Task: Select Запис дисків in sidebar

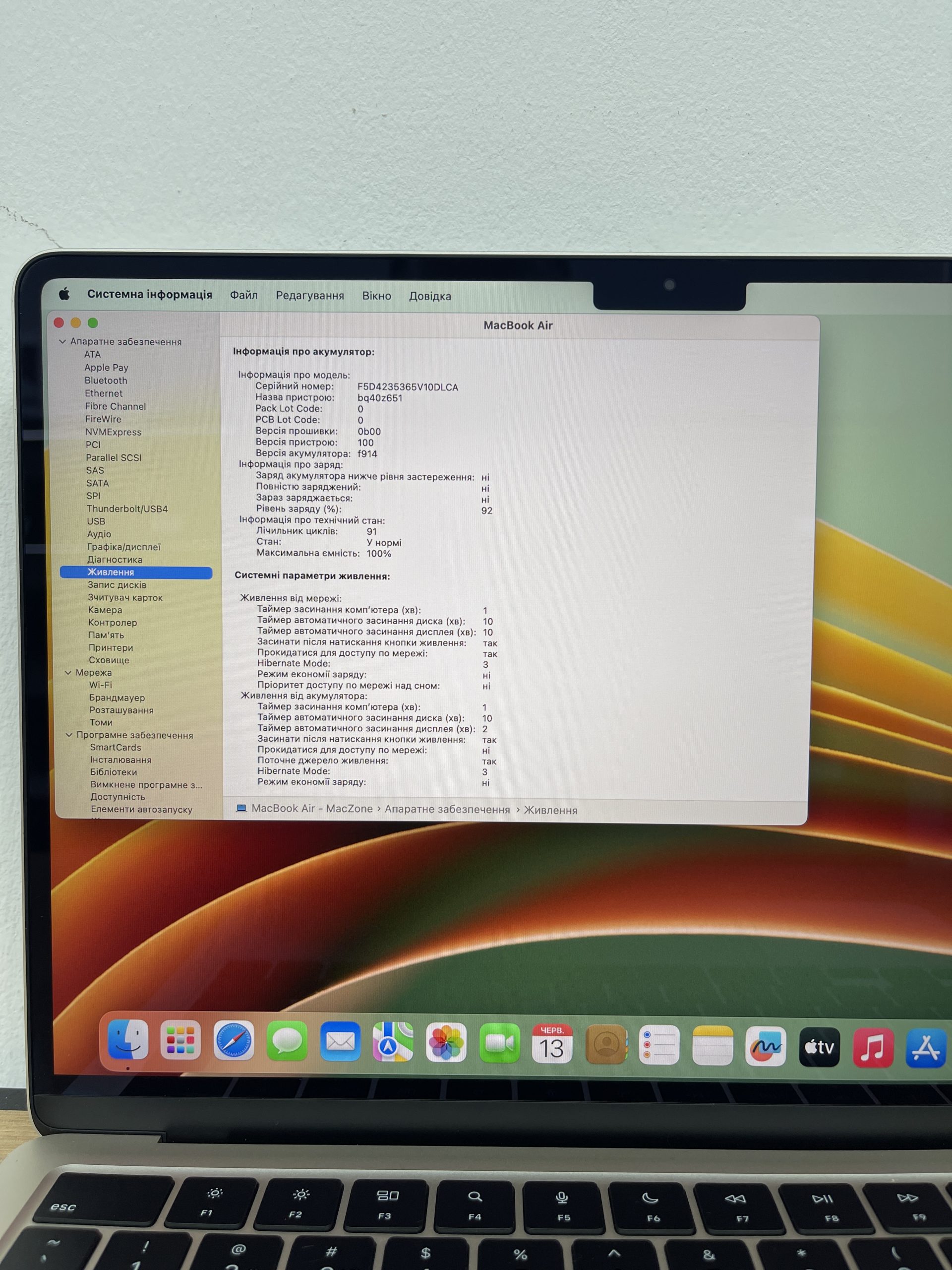Action: [x=117, y=585]
